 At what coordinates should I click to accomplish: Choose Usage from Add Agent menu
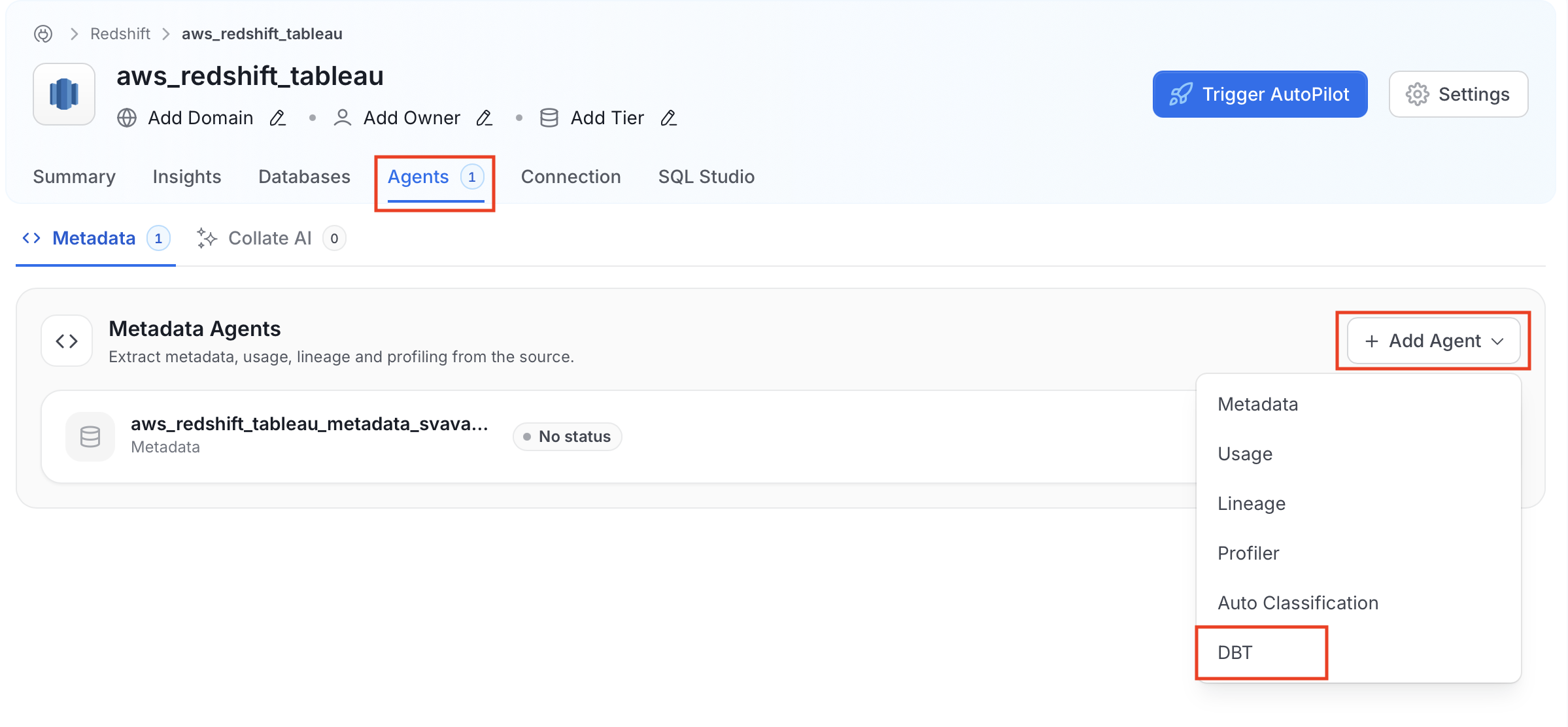coord(1359,454)
